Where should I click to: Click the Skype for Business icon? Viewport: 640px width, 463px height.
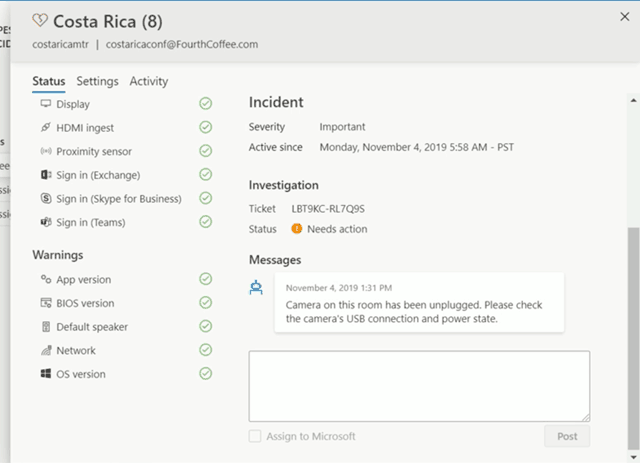click(x=46, y=198)
